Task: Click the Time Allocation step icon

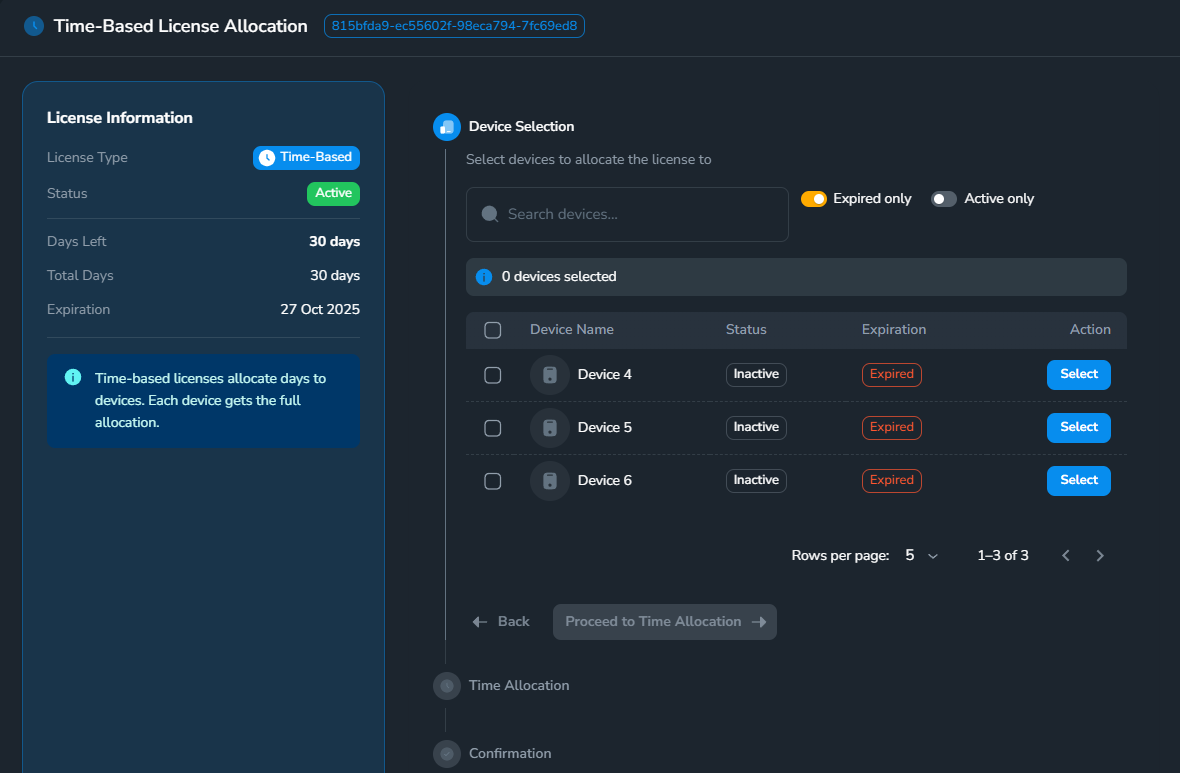Action: pyautogui.click(x=446, y=686)
